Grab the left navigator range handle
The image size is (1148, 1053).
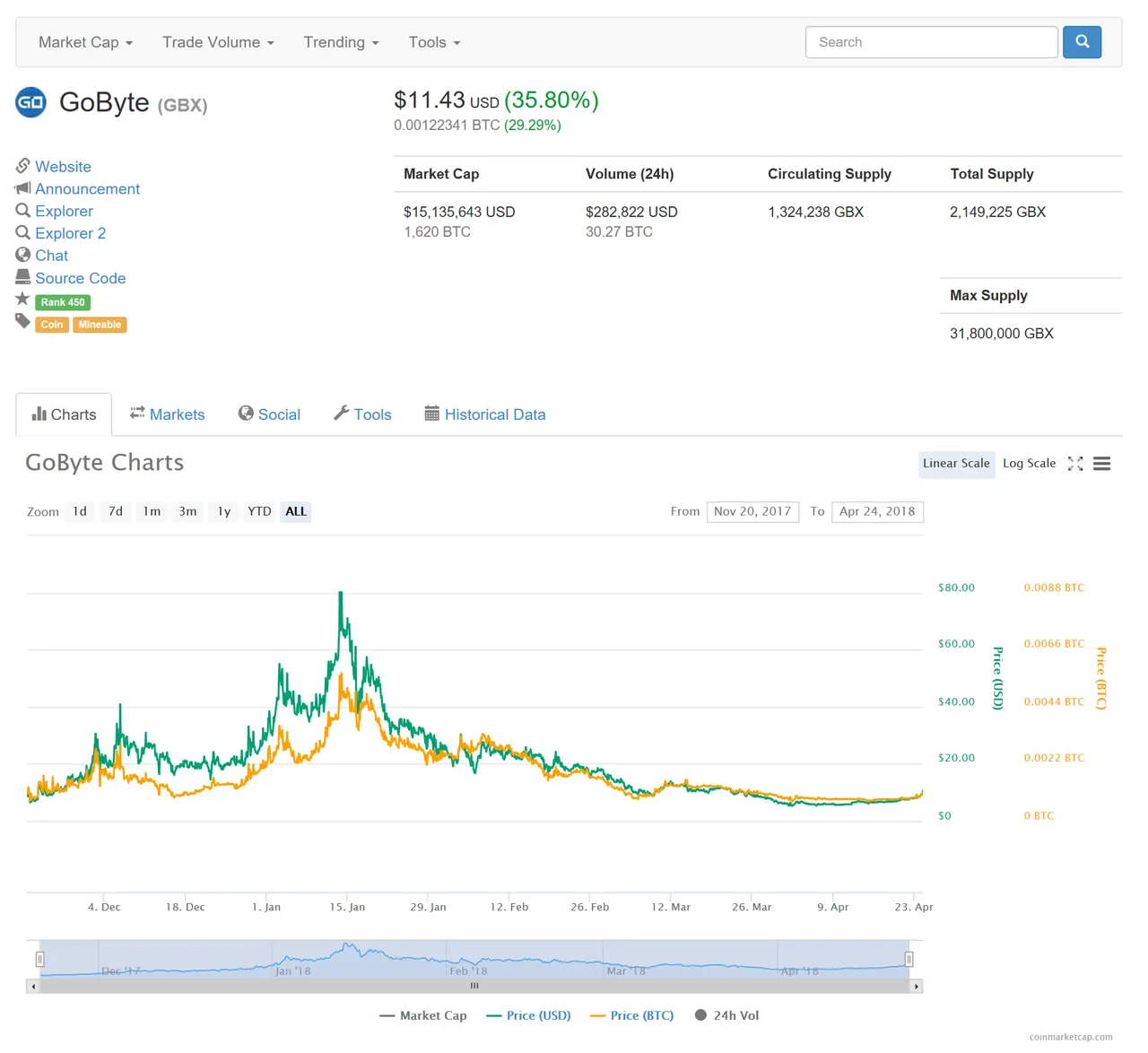click(x=39, y=959)
